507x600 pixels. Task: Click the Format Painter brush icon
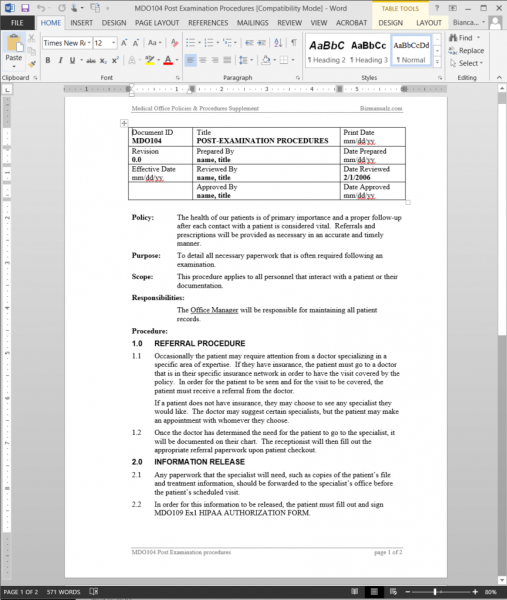32,64
